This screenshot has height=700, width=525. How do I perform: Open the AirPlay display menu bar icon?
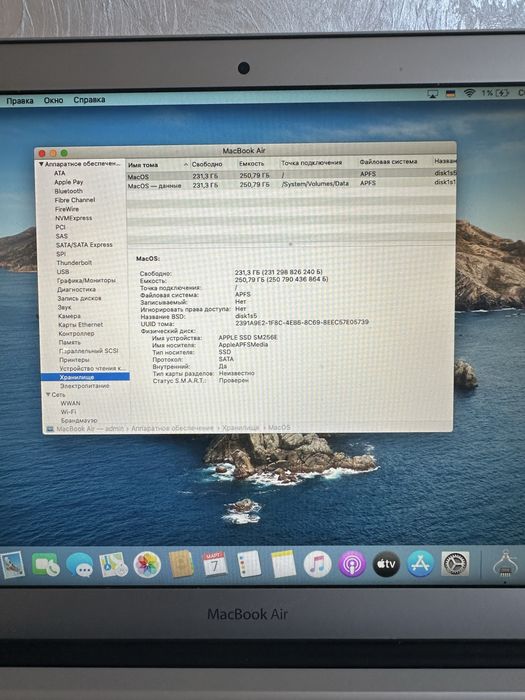coord(432,94)
